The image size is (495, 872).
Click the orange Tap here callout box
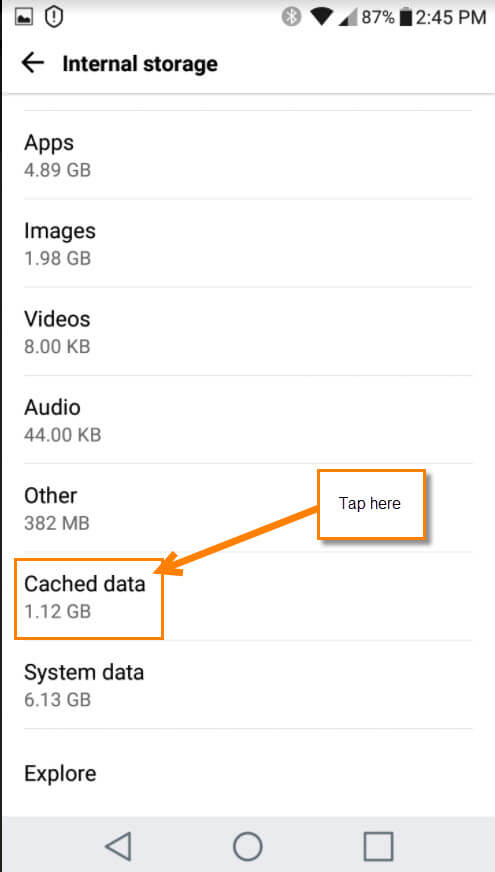(371, 504)
